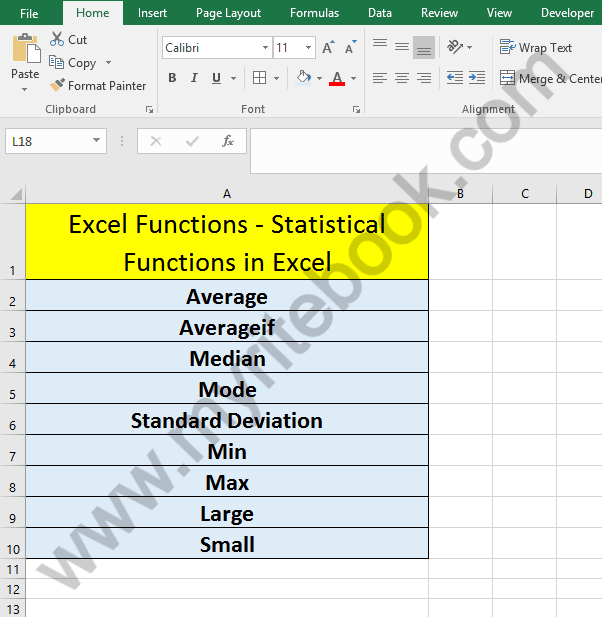Screen dimensions: 602x617
Task: Middle align the cell contents
Action: click(402, 48)
